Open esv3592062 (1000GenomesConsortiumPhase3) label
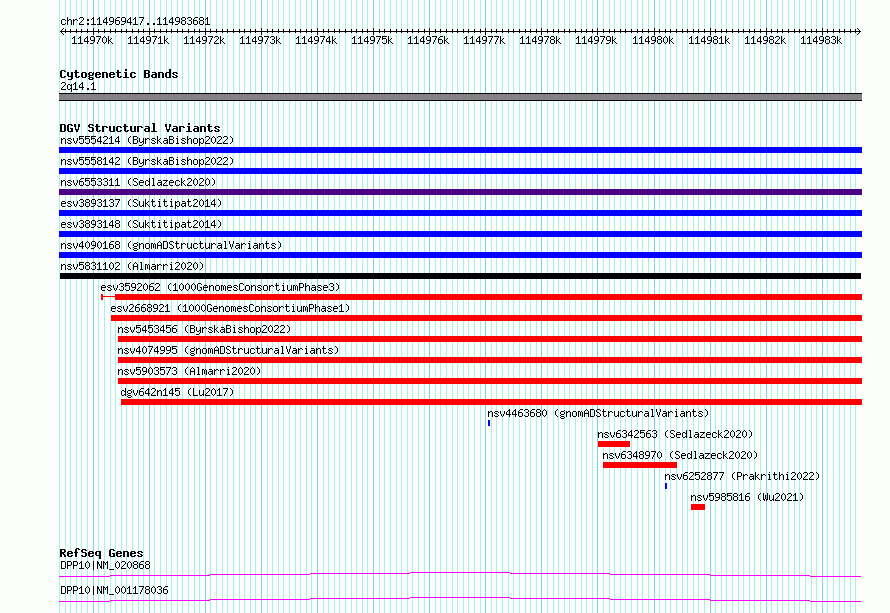Viewport: 890px width, 613px height. tap(220, 287)
